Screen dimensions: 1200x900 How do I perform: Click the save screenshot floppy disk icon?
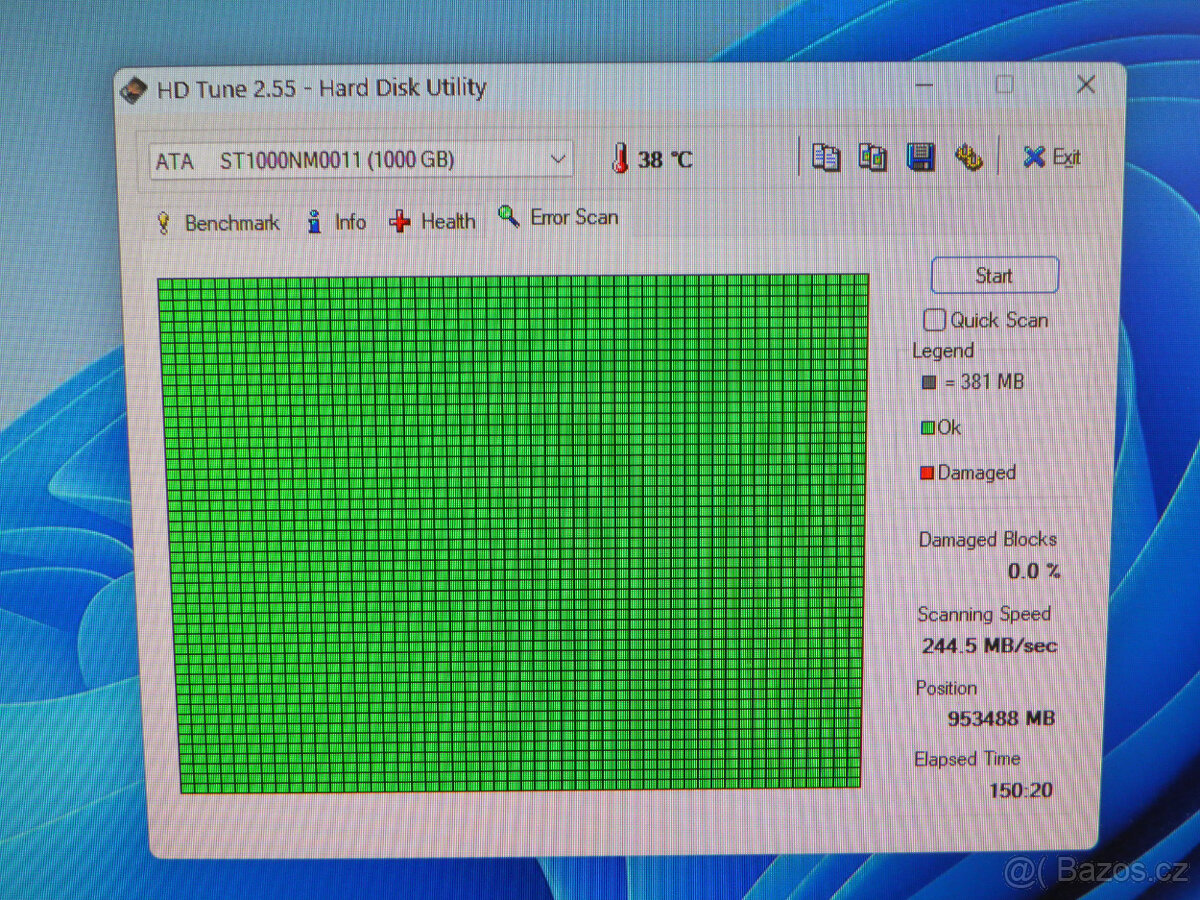(x=920, y=157)
